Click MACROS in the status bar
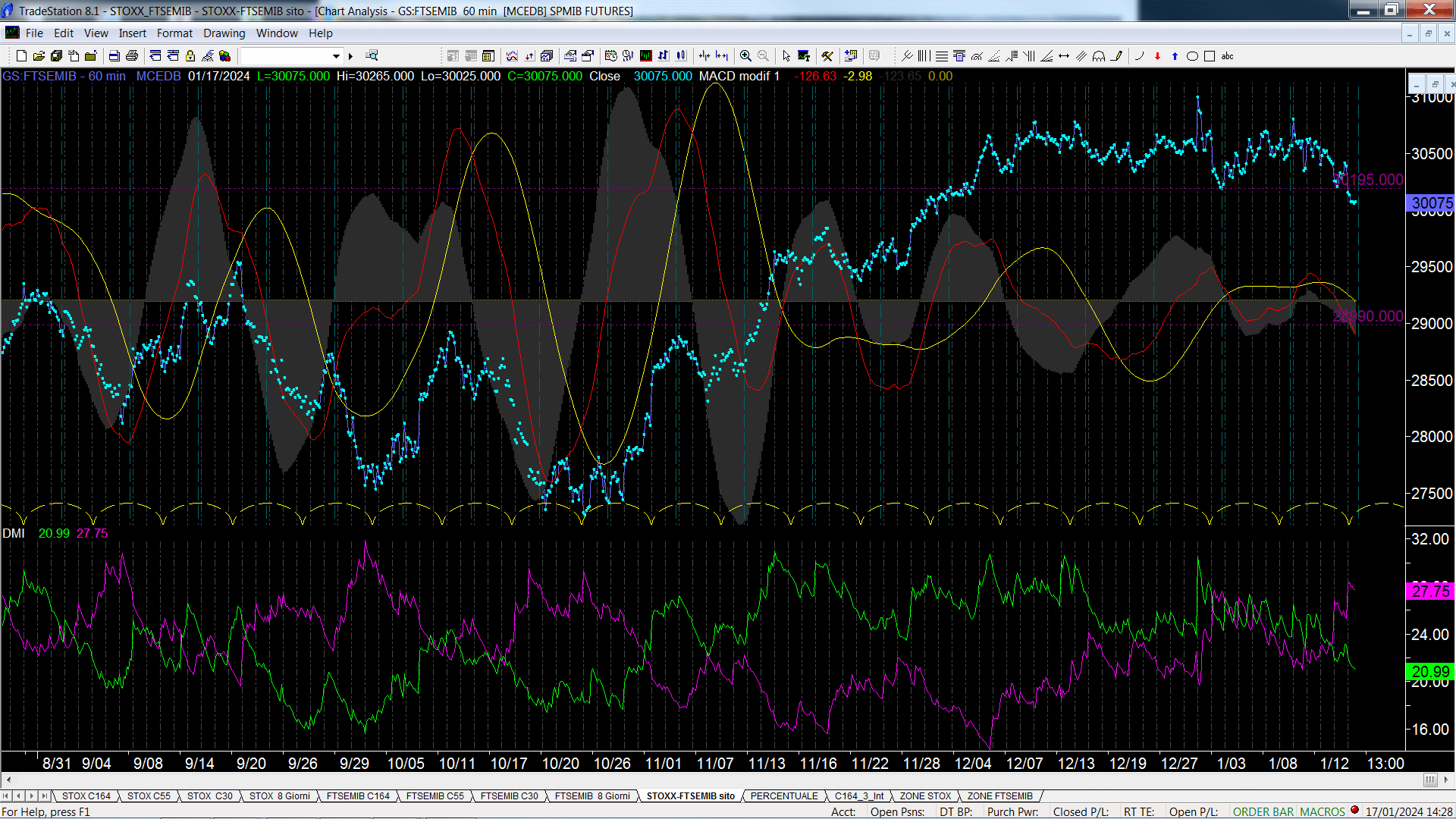The height and width of the screenshot is (819, 1456). point(1322,812)
